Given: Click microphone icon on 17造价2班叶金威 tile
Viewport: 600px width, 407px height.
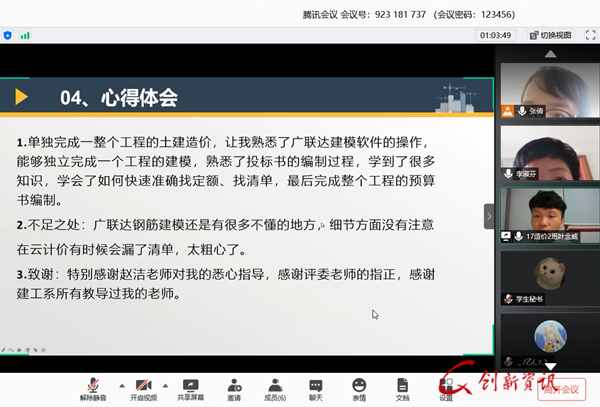Looking at the screenshot, I should pyautogui.click(x=518, y=236).
